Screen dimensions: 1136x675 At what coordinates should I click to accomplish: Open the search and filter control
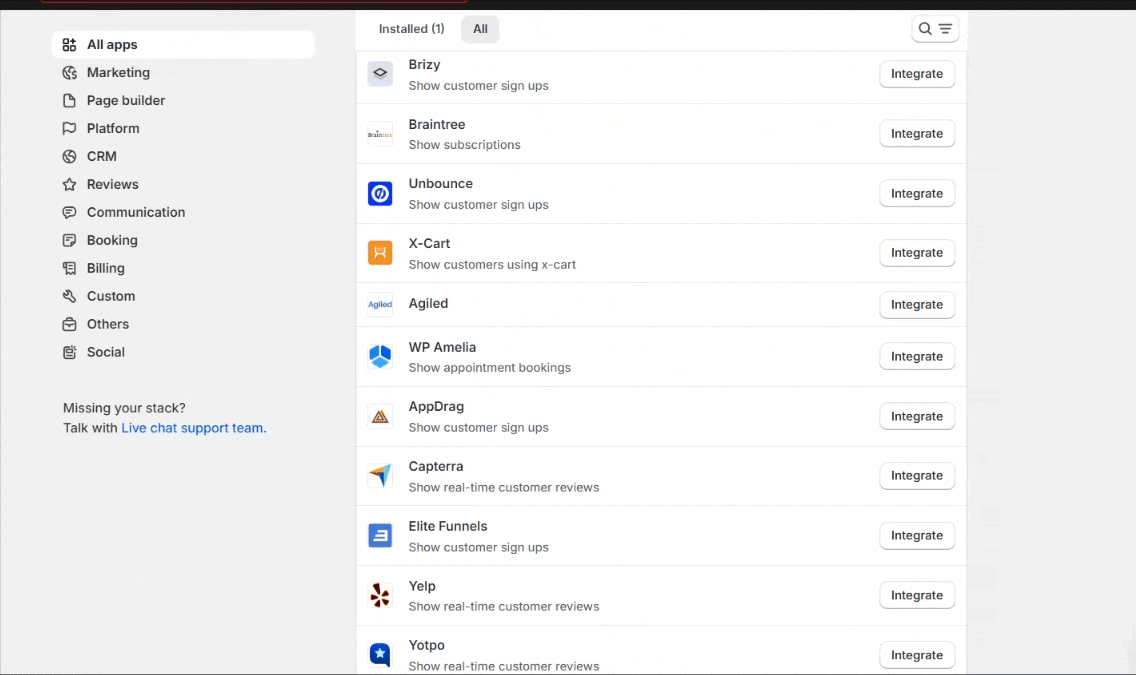coord(935,29)
